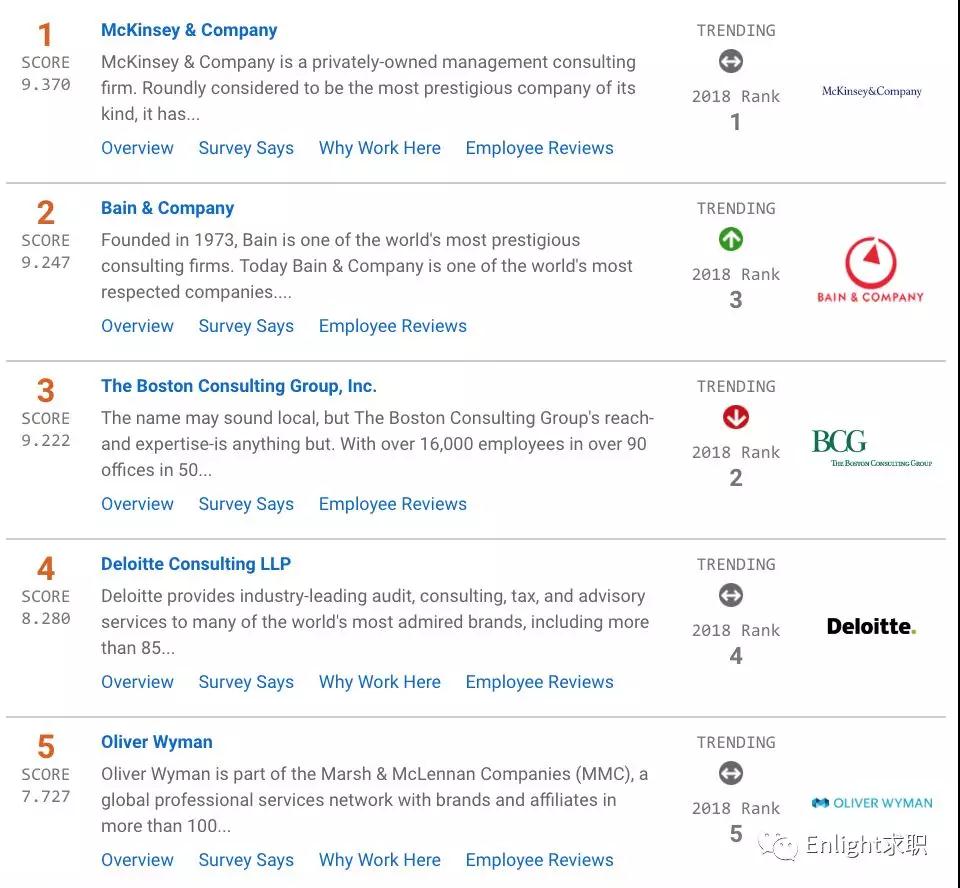This screenshot has height=888, width=960.
Task: Click the Oliver Wyman logo
Action: click(871, 803)
